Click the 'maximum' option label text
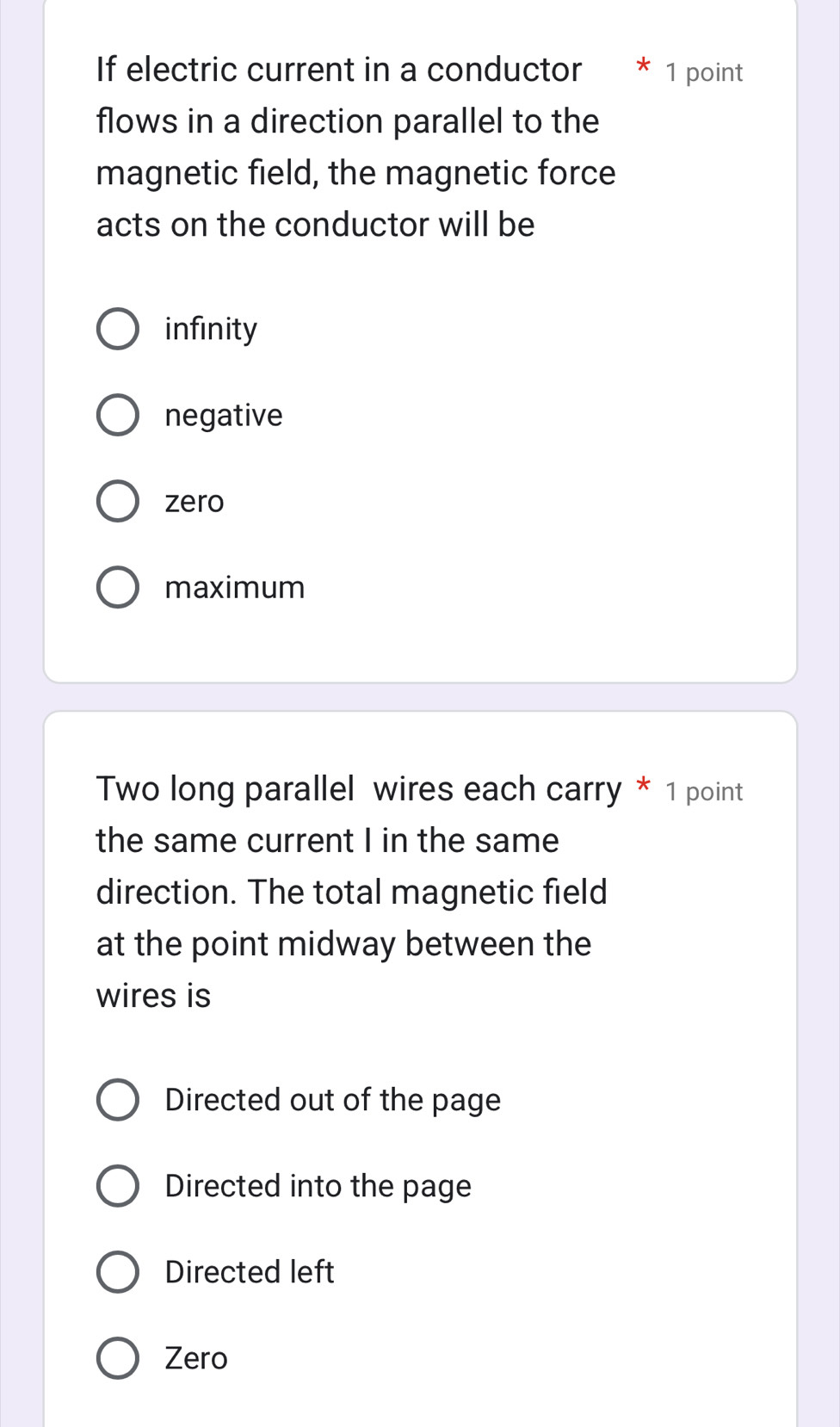This screenshot has height=1427, width=840. [235, 588]
